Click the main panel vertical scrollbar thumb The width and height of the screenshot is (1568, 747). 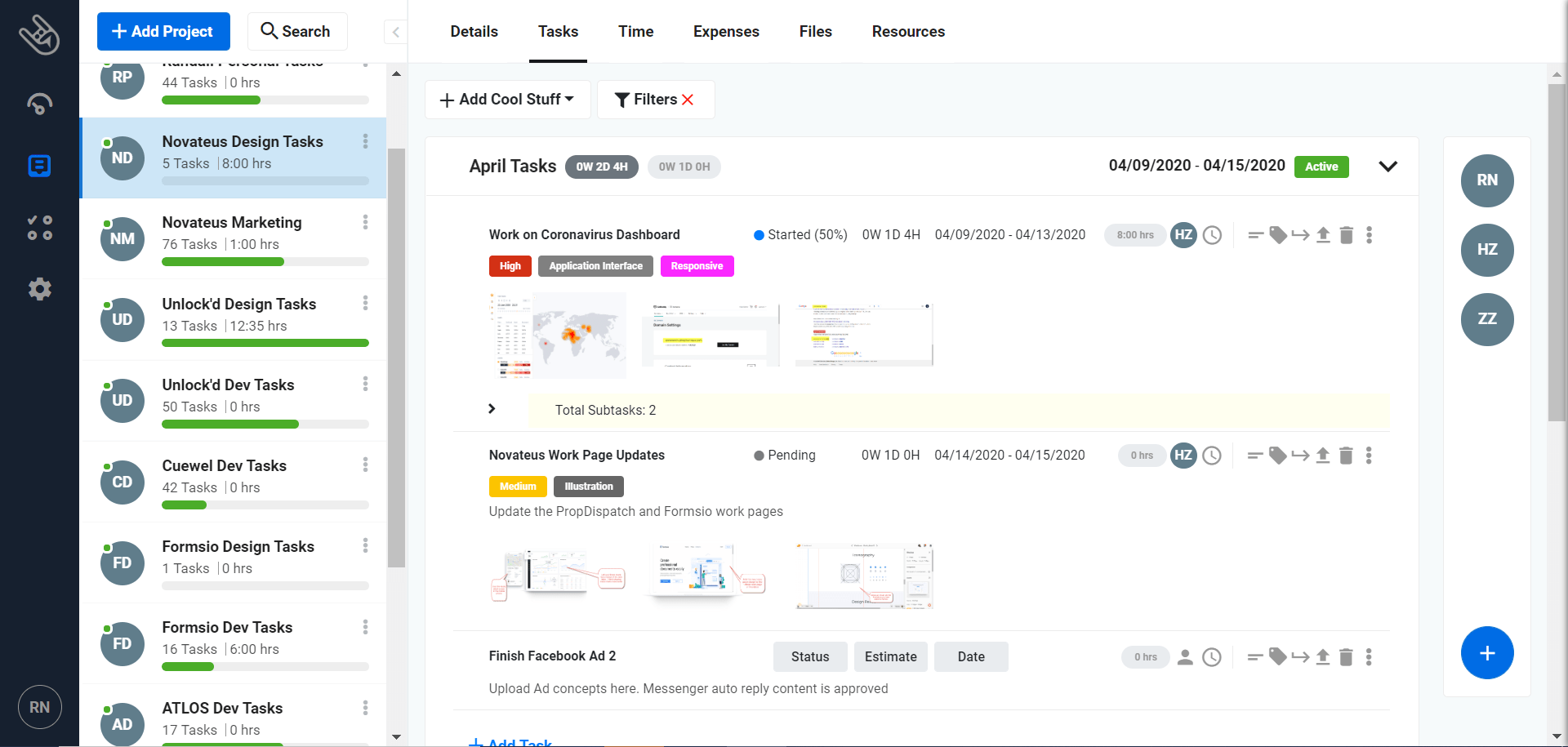(1557, 253)
